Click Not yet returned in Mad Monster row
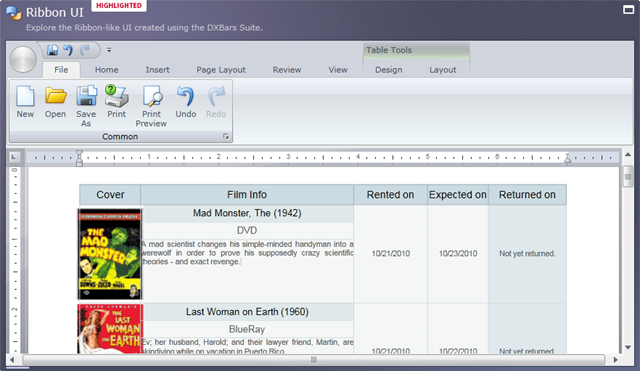 (527, 253)
